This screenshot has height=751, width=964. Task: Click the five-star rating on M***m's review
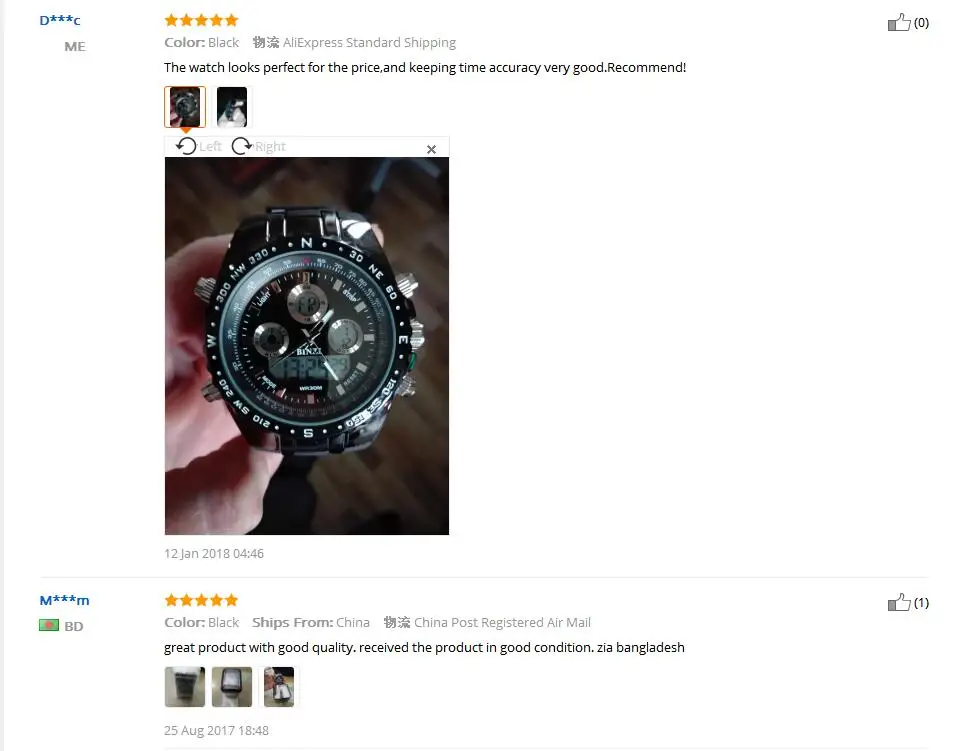[201, 600]
